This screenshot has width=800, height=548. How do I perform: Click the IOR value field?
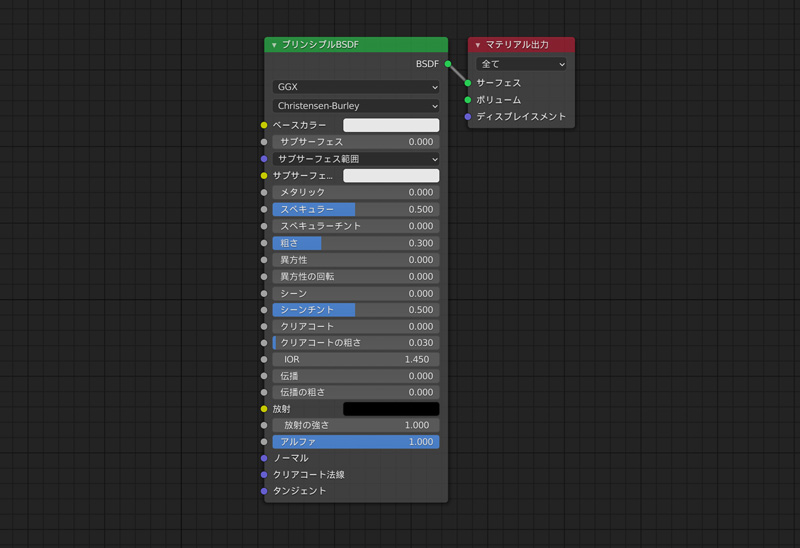[x=355, y=359]
